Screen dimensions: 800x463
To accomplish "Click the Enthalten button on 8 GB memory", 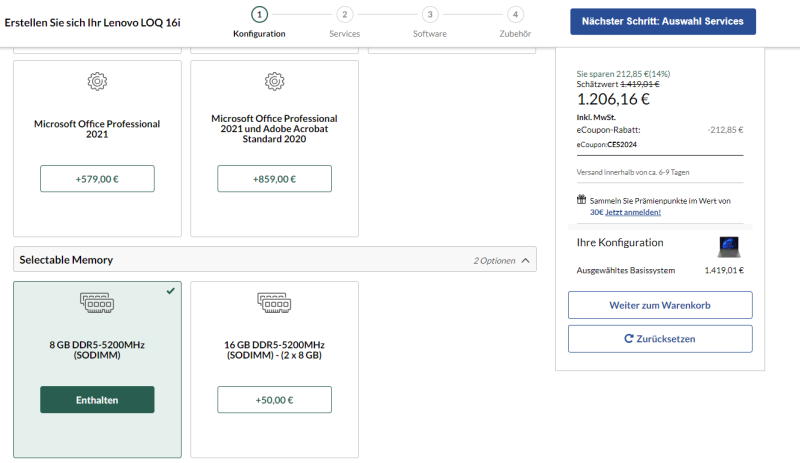I will point(97,400).
